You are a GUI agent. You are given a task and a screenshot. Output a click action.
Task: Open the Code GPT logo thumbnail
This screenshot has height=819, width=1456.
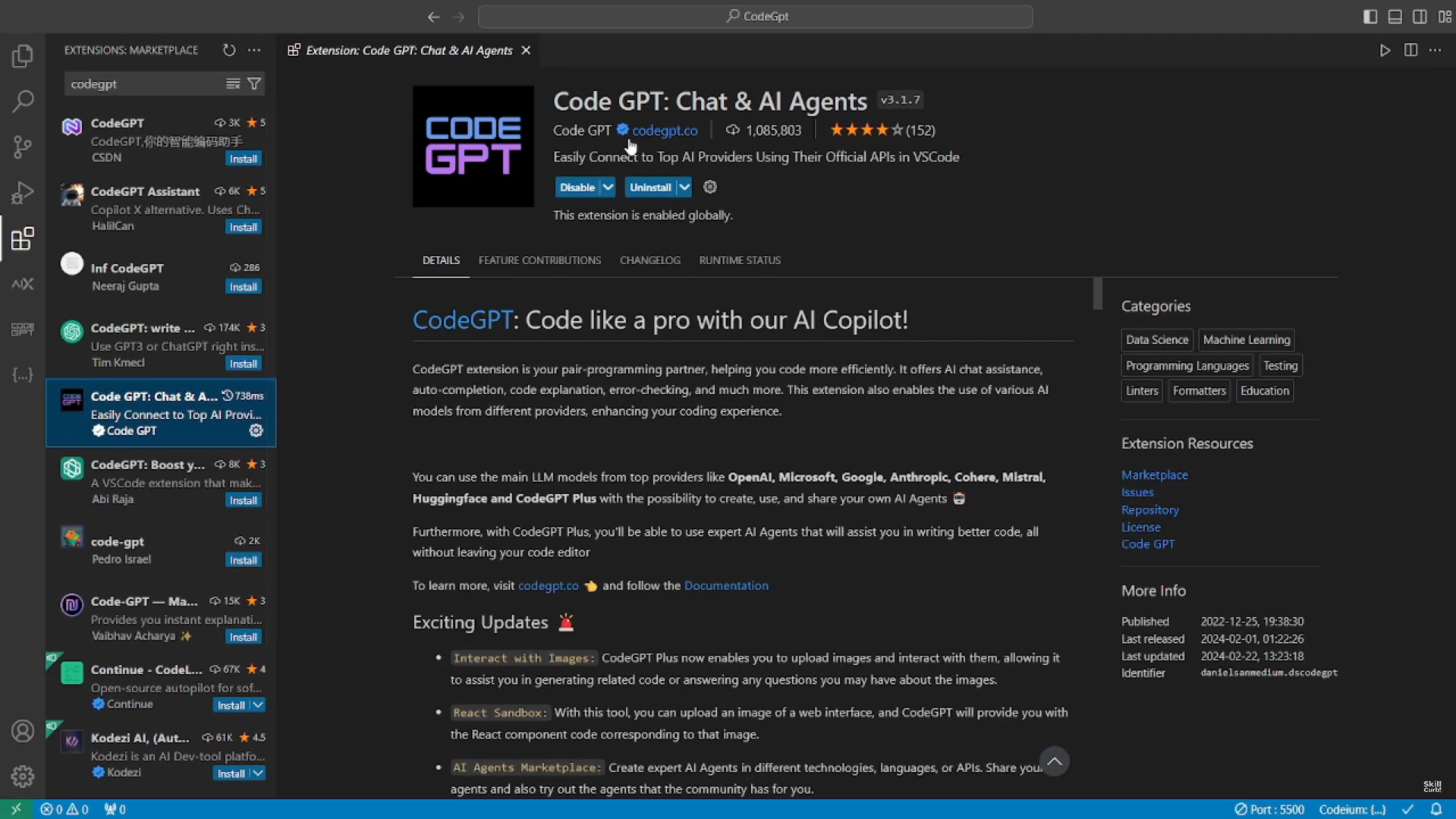[x=473, y=146]
